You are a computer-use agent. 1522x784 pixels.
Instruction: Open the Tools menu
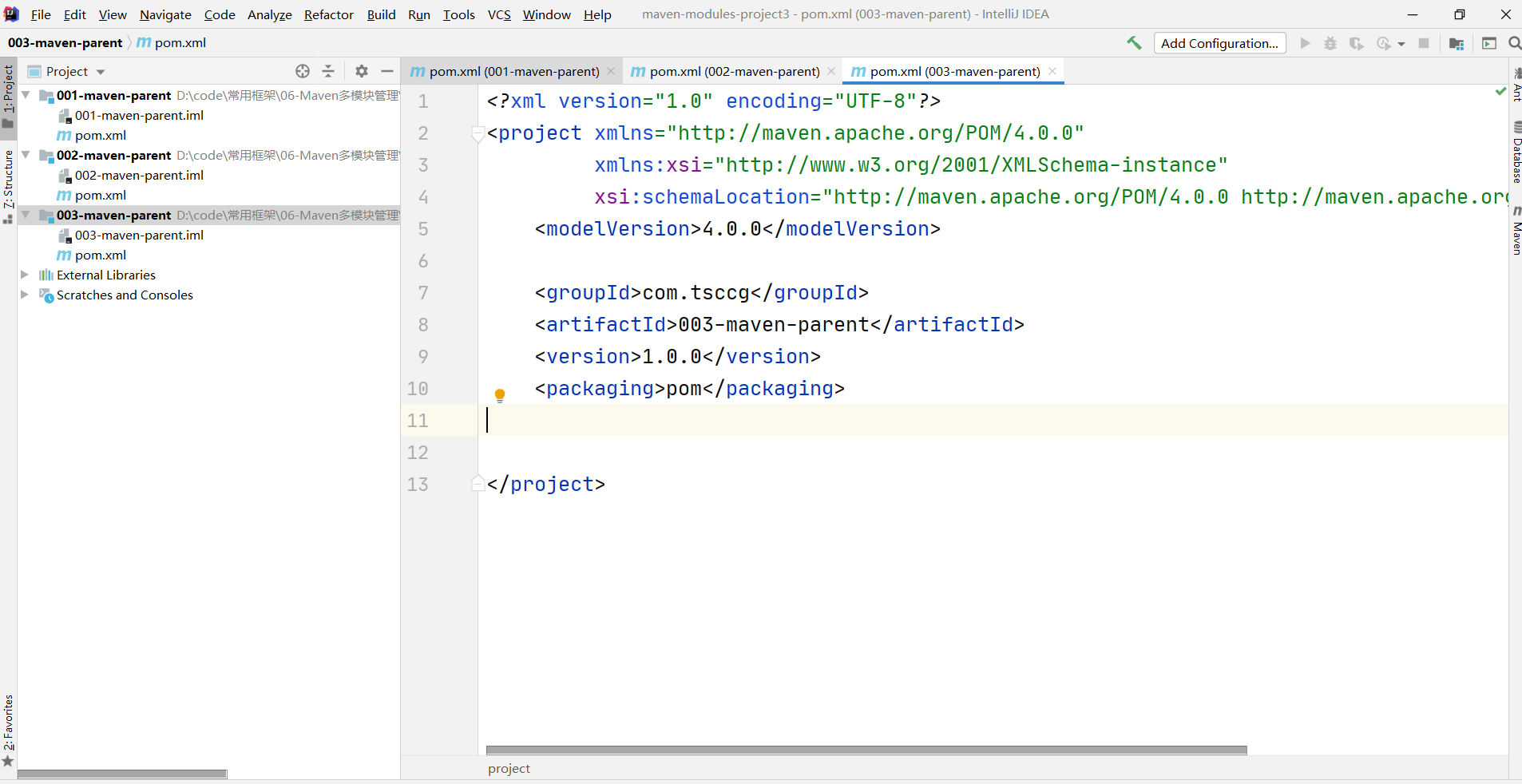pyautogui.click(x=459, y=14)
